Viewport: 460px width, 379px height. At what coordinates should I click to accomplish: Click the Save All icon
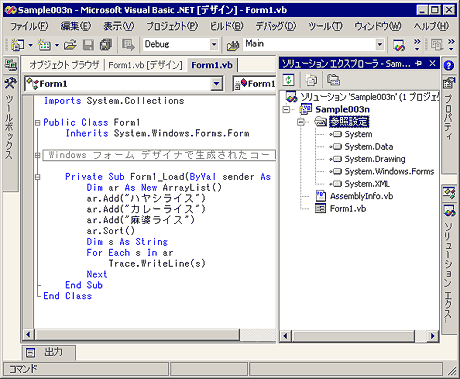pyautogui.click(x=106, y=45)
